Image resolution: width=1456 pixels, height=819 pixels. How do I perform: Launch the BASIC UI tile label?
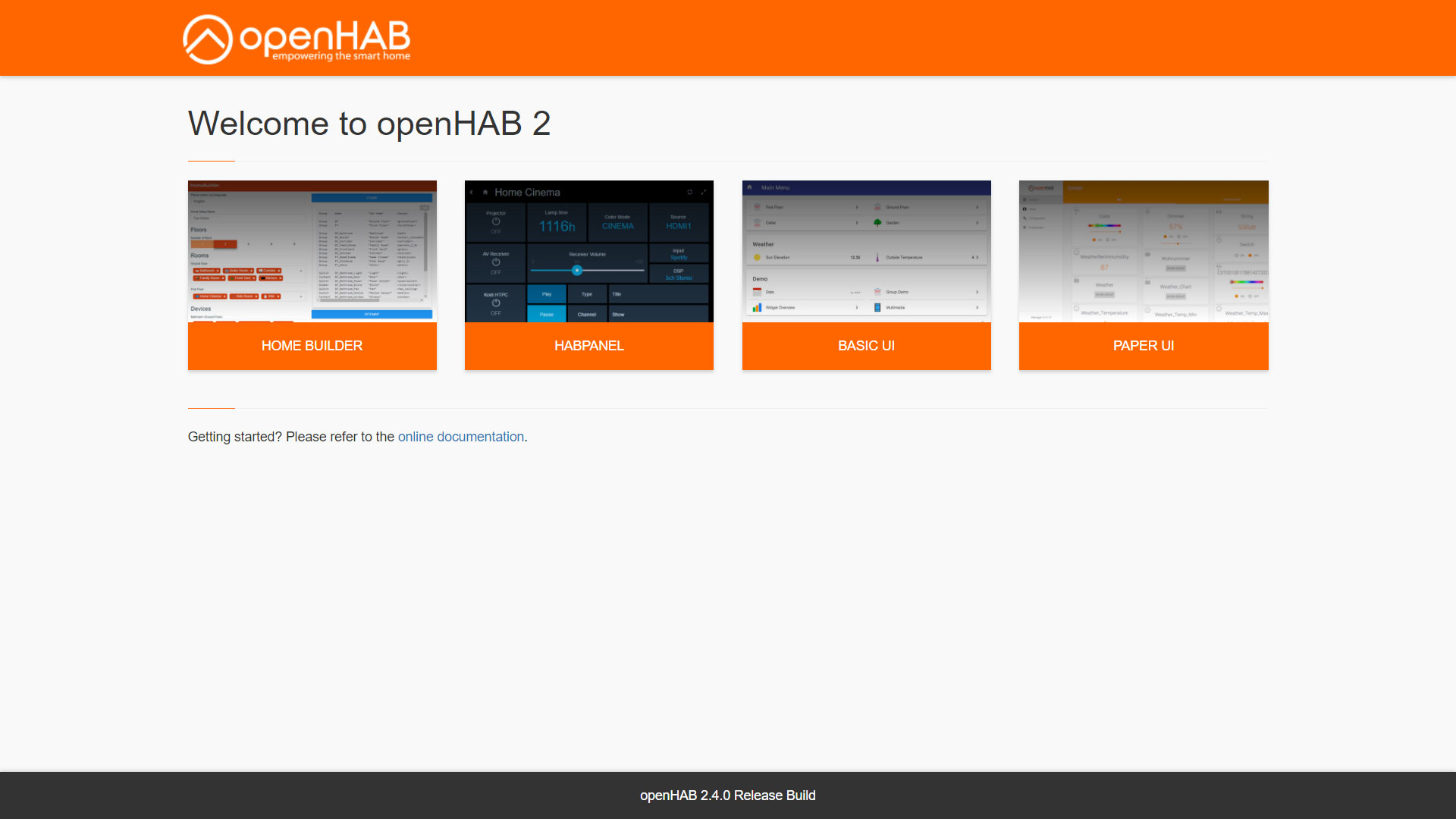click(866, 346)
